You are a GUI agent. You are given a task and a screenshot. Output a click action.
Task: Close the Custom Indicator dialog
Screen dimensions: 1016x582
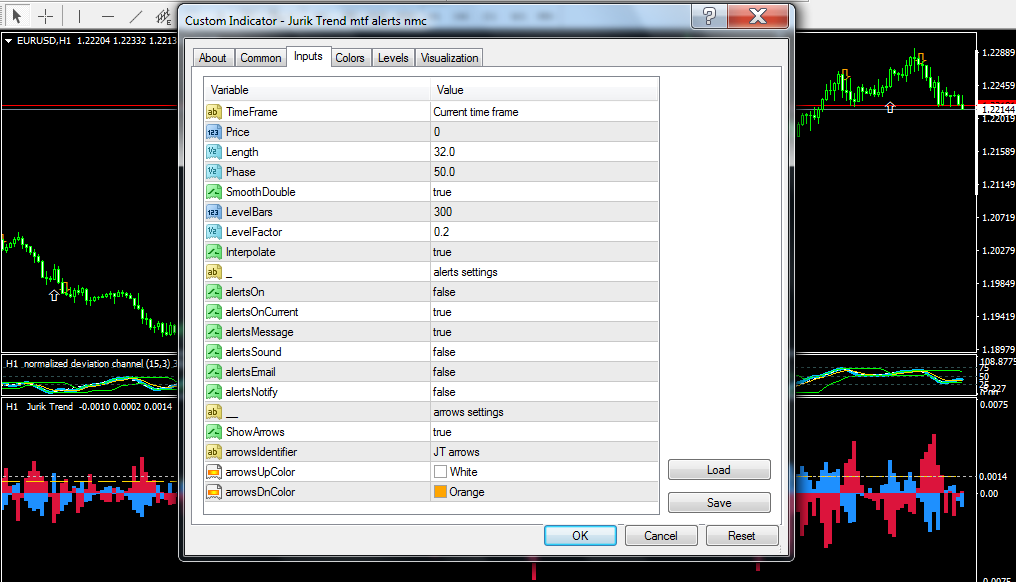click(757, 16)
